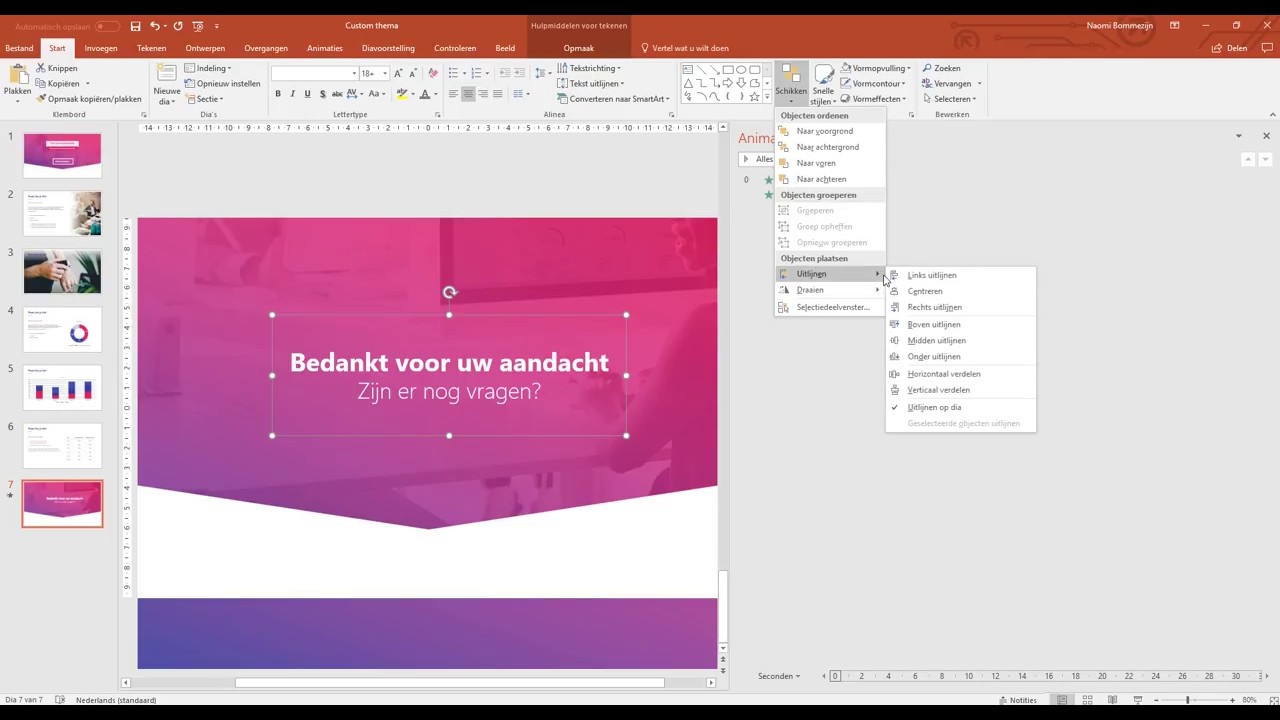The height and width of the screenshot is (720, 1280).
Task: Select slide 4 thumbnail with donut chart
Action: pyautogui.click(x=62, y=329)
